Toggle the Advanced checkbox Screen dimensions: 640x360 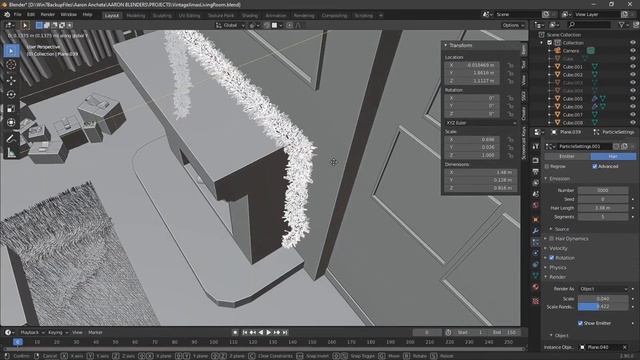point(594,167)
